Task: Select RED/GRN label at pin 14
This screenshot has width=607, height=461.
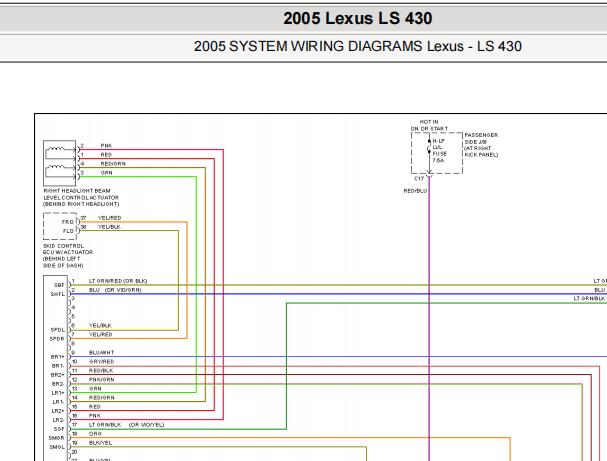Action: pos(101,398)
